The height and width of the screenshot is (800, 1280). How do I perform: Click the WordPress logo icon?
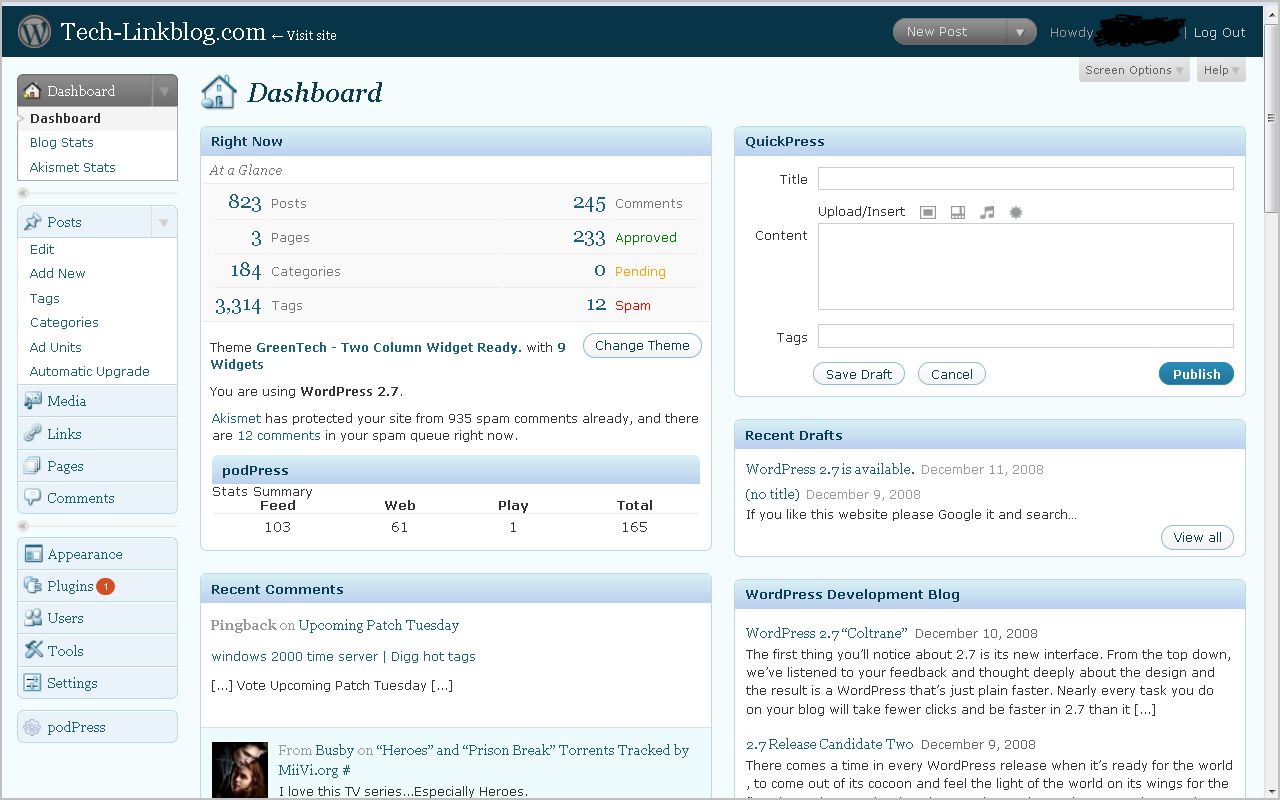(35, 32)
